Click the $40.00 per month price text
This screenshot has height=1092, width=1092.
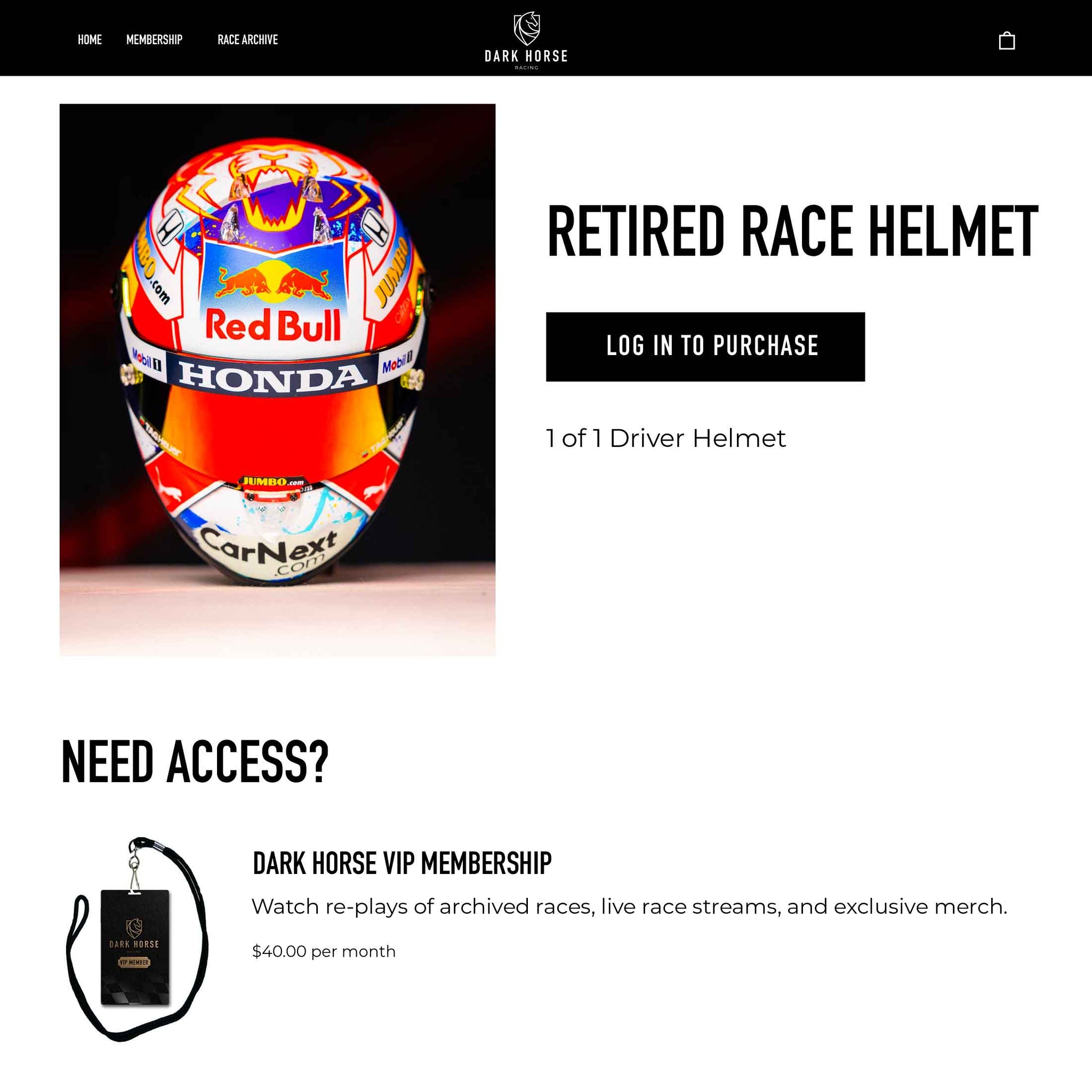click(x=324, y=951)
